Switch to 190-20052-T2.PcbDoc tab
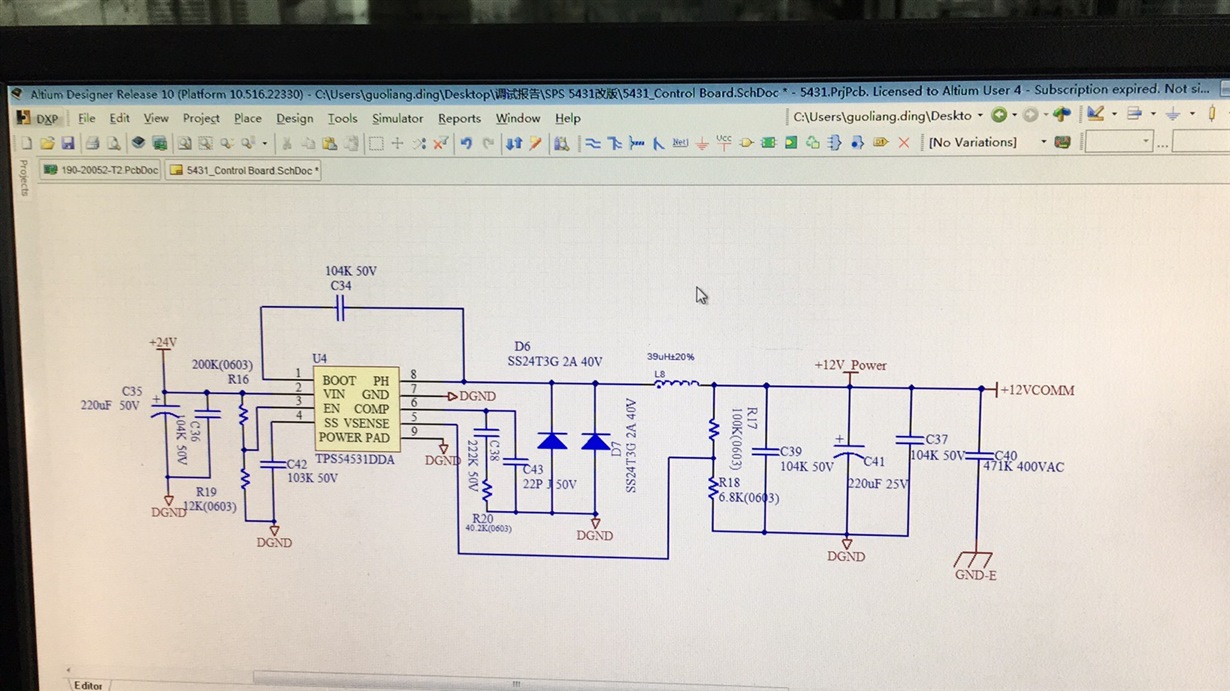Image resolution: width=1230 pixels, height=691 pixels. [100, 170]
